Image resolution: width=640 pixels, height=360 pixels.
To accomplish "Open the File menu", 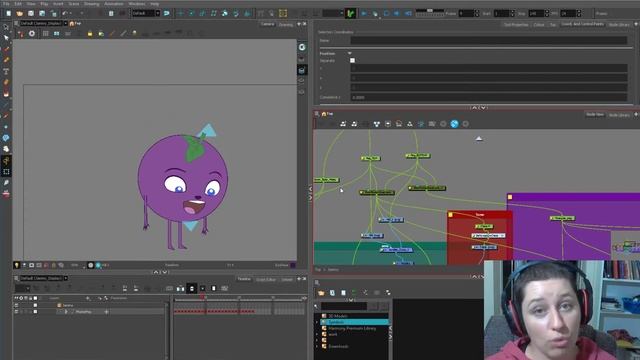I will [x=6, y=4].
